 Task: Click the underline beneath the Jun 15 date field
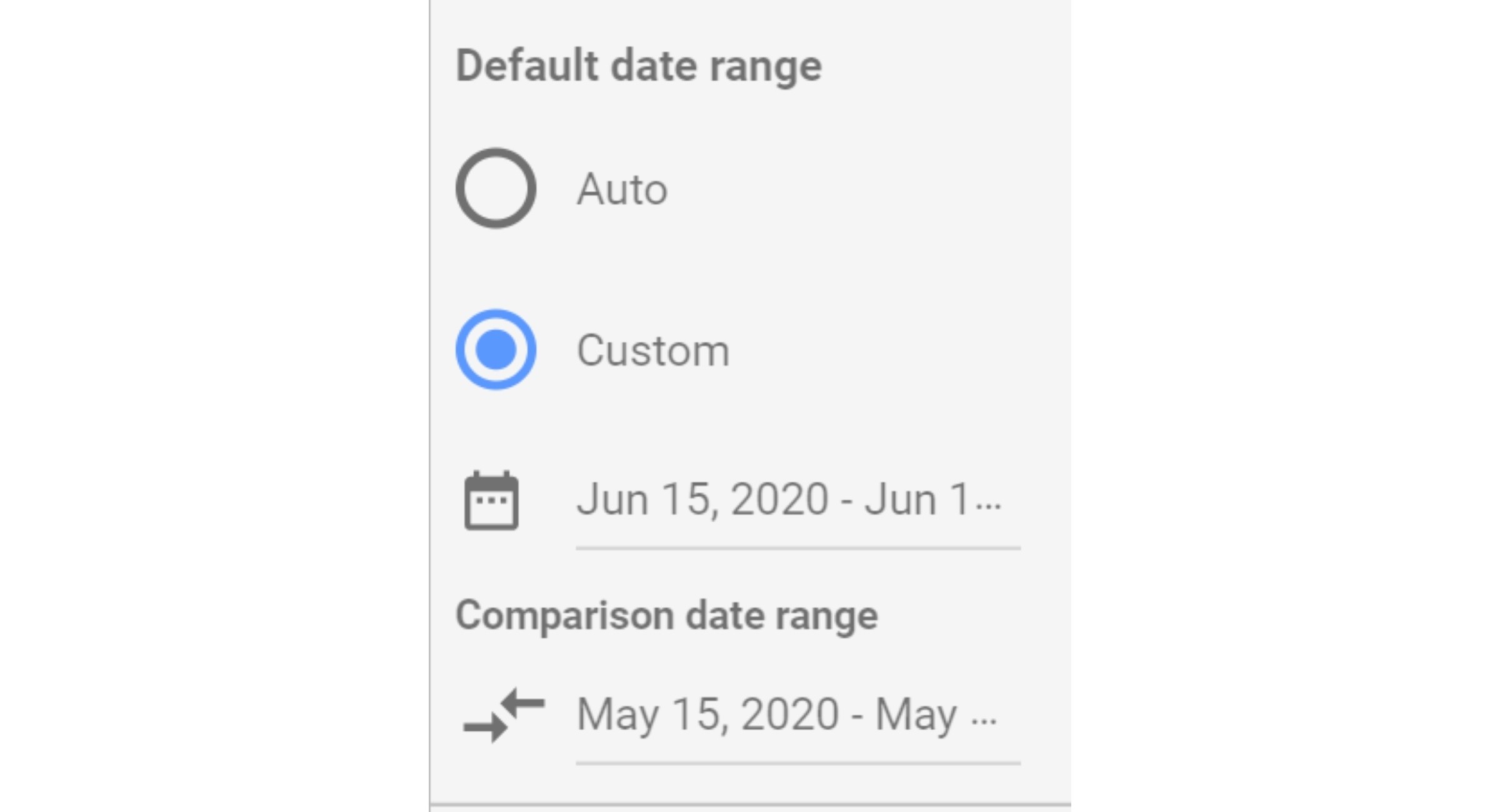pyautogui.click(x=798, y=548)
